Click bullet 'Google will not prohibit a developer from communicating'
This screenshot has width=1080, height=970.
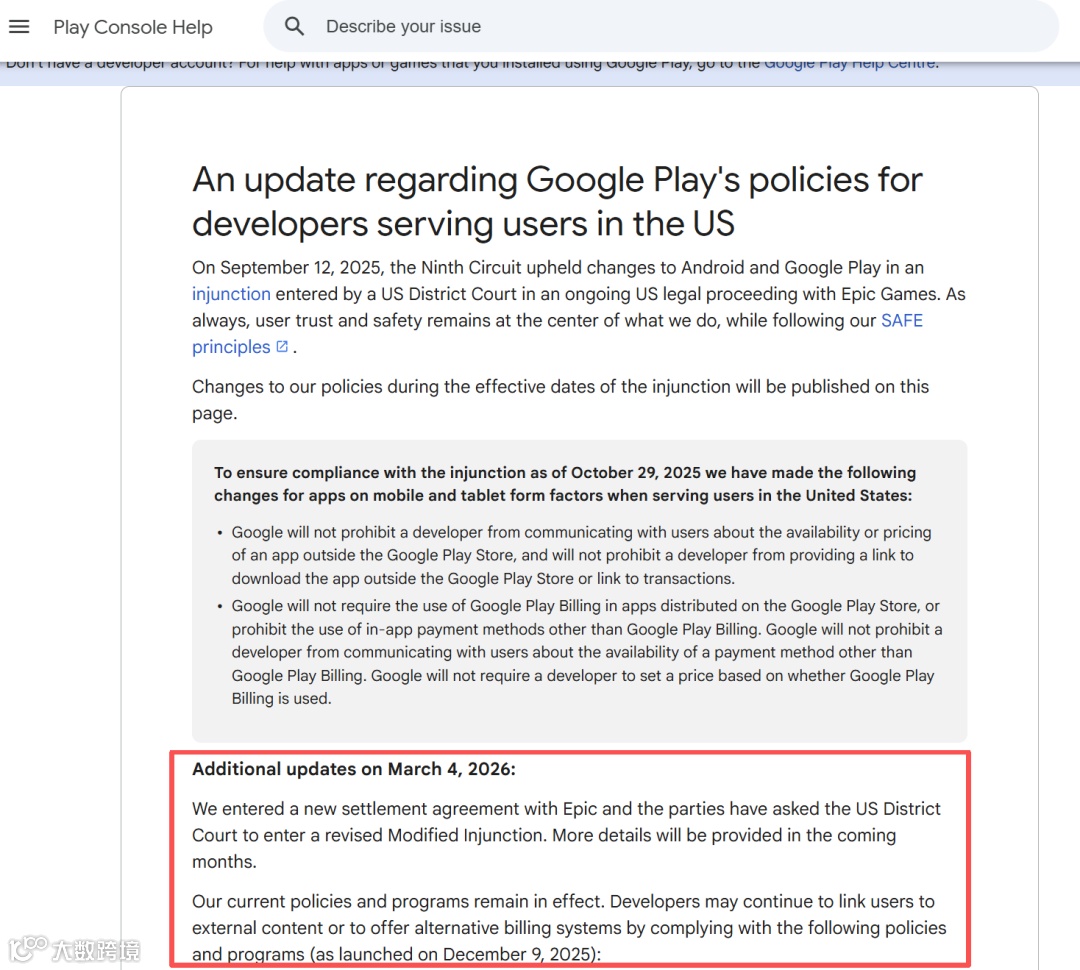(x=581, y=555)
